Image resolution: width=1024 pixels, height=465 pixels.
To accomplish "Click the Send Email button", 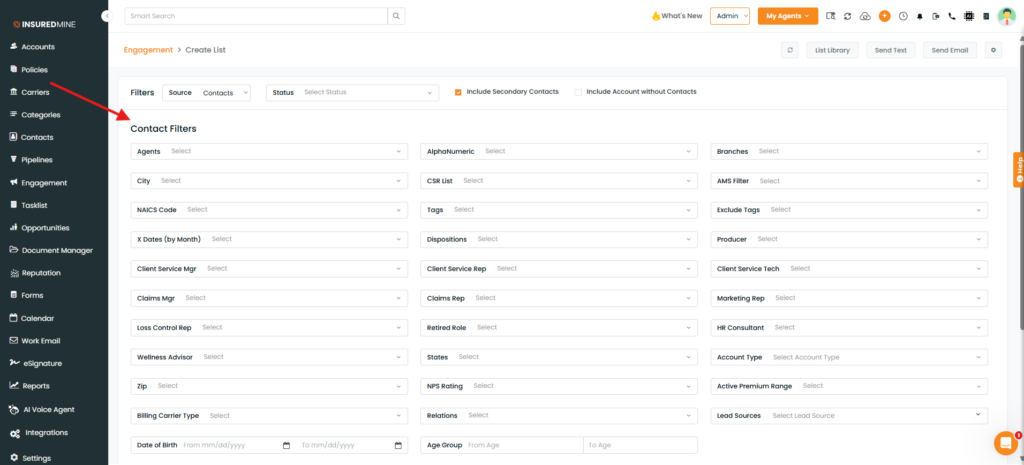I will coord(949,50).
